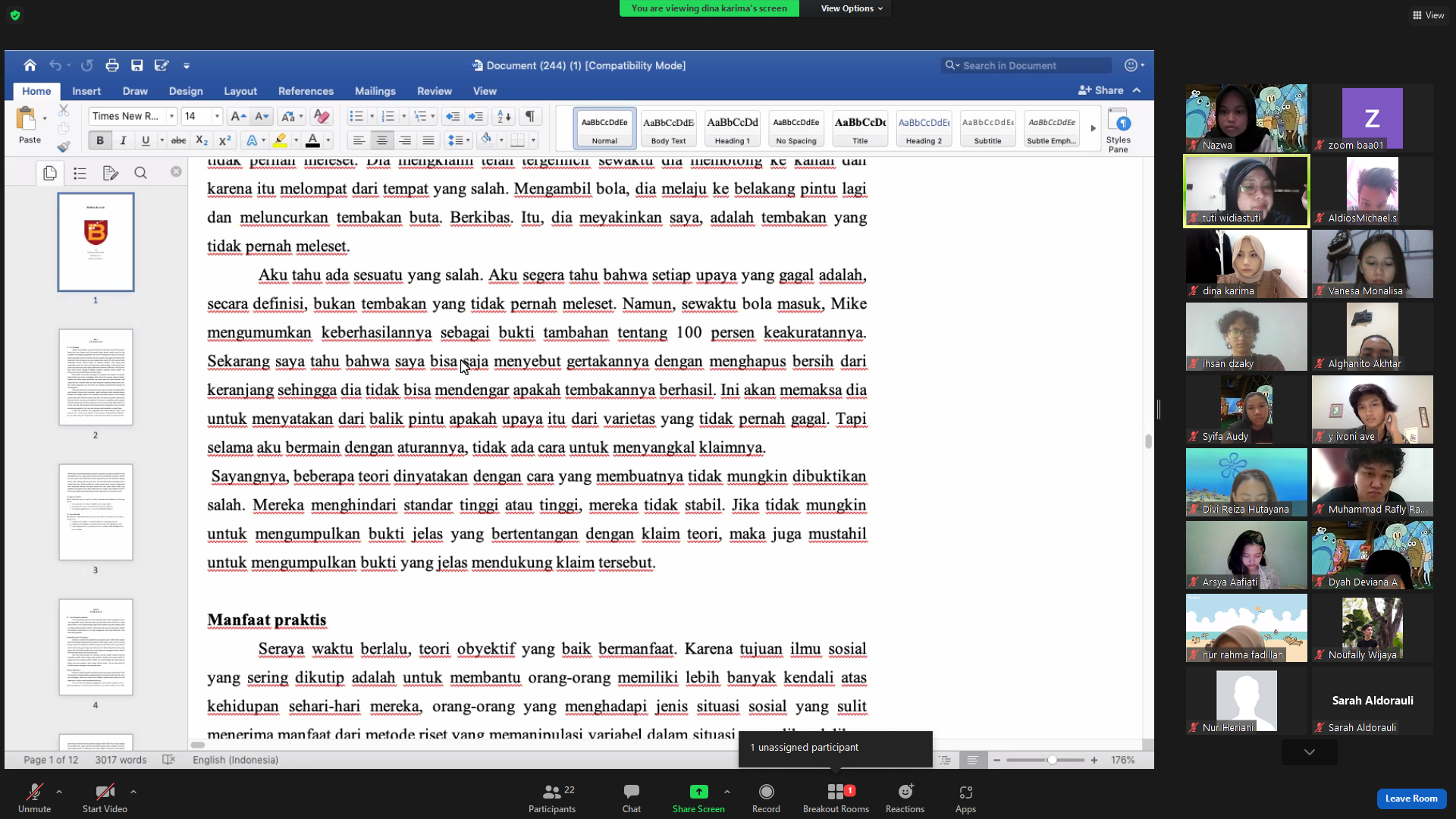This screenshot has width=1456, height=819.
Task: Clear all formatting with the eraser icon
Action: point(322,116)
